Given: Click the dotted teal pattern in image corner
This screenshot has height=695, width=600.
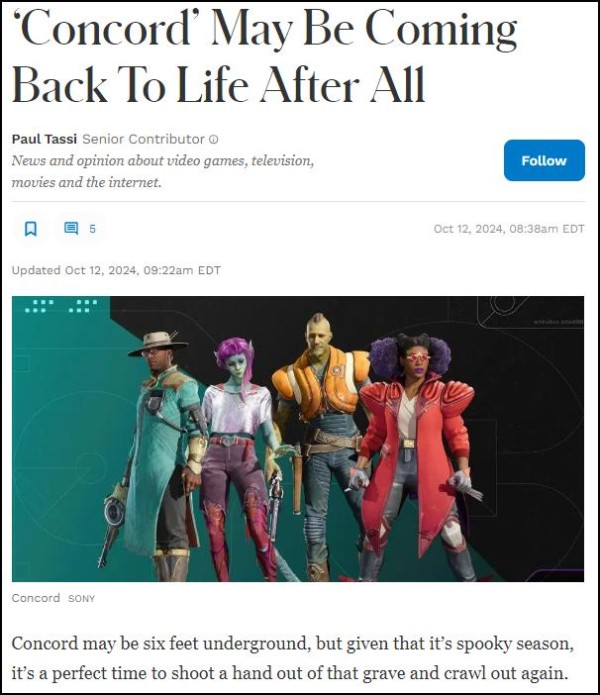Looking at the screenshot, I should (61, 306).
